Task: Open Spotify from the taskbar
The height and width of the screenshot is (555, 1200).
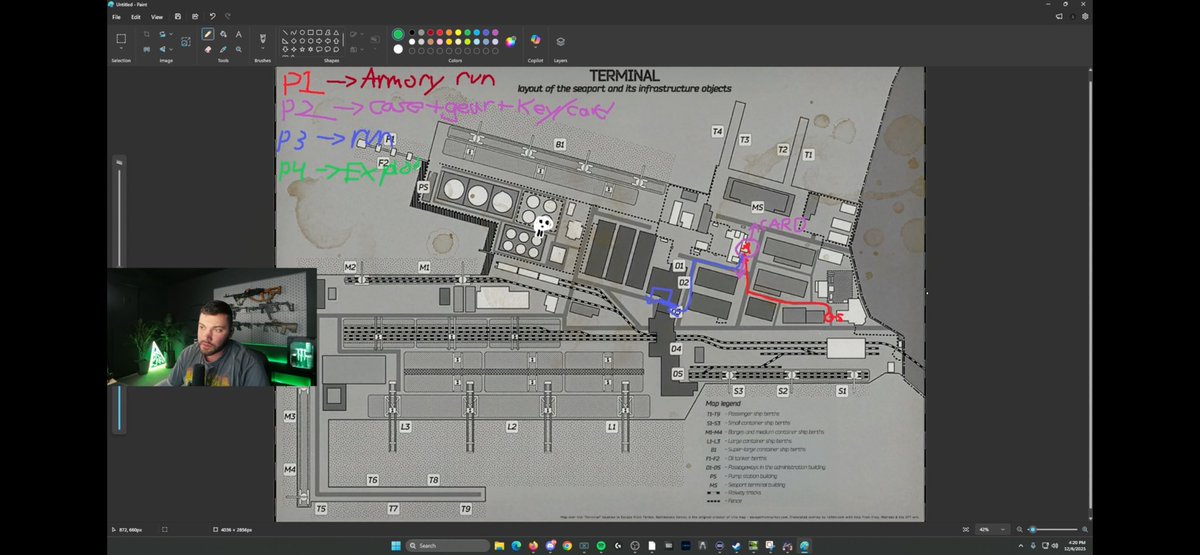Action: [x=600, y=546]
